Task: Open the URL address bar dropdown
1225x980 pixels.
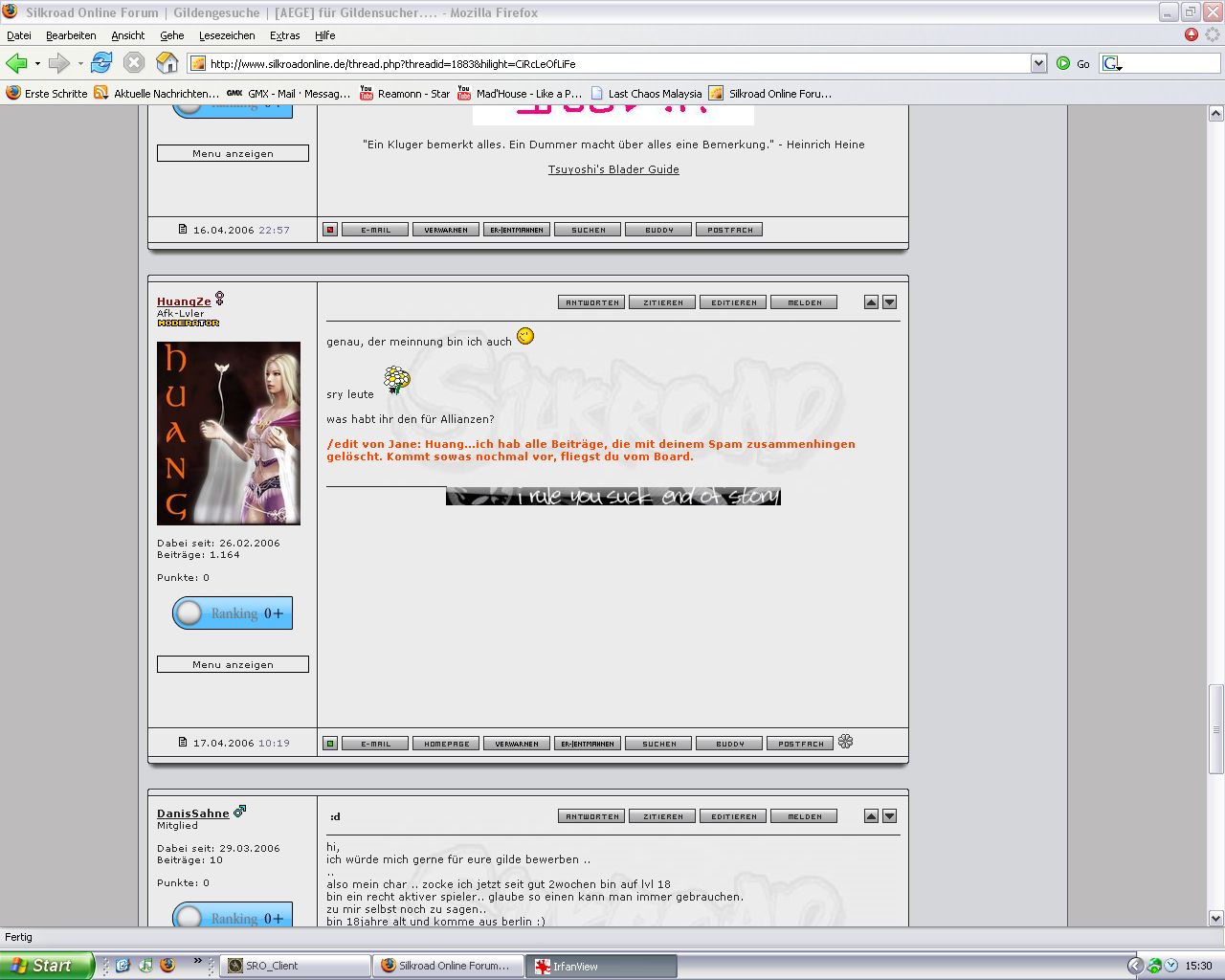Action: tap(1038, 63)
